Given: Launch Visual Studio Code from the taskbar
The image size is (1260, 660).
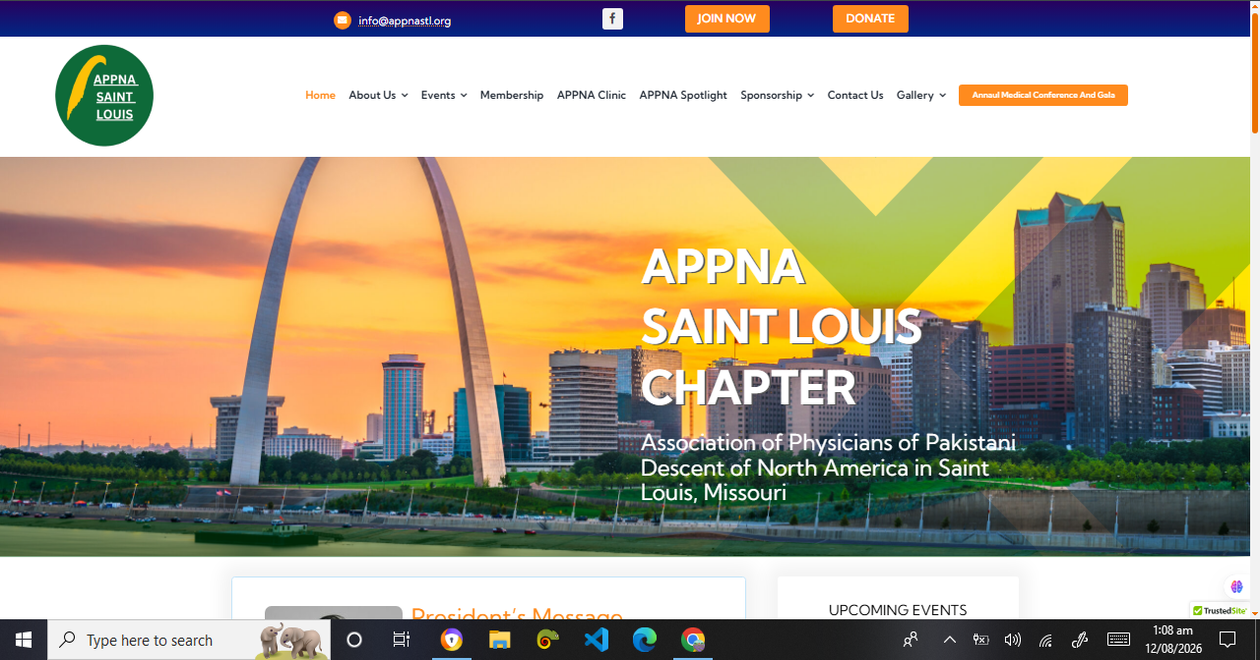Looking at the screenshot, I should coord(596,640).
